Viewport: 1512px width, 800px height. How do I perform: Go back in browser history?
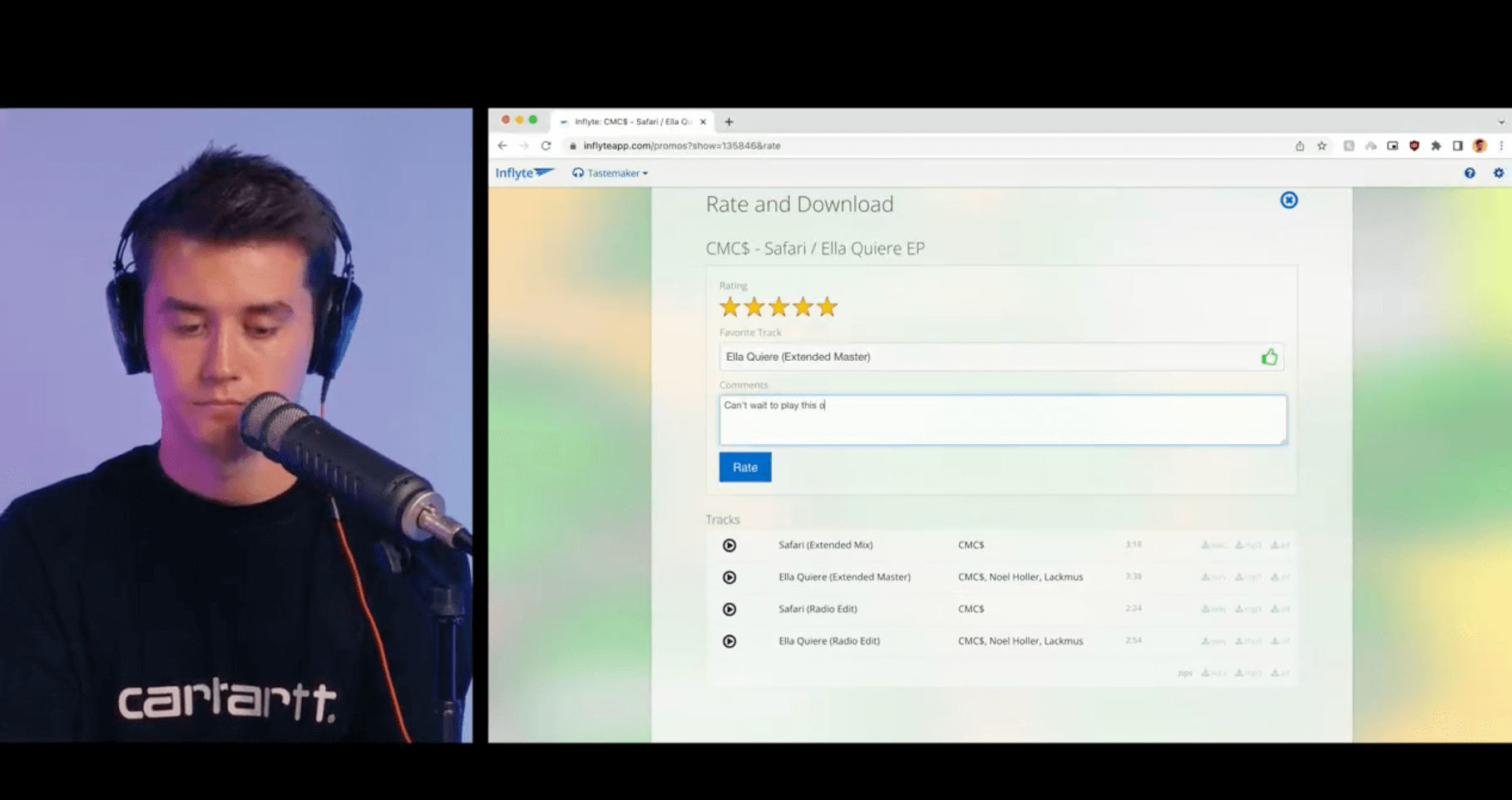[x=502, y=146]
